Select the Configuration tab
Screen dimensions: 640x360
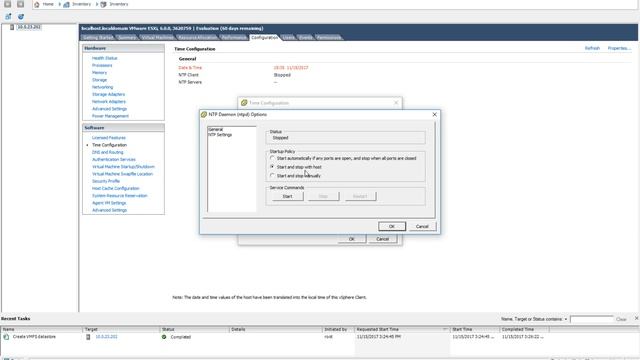pos(264,38)
